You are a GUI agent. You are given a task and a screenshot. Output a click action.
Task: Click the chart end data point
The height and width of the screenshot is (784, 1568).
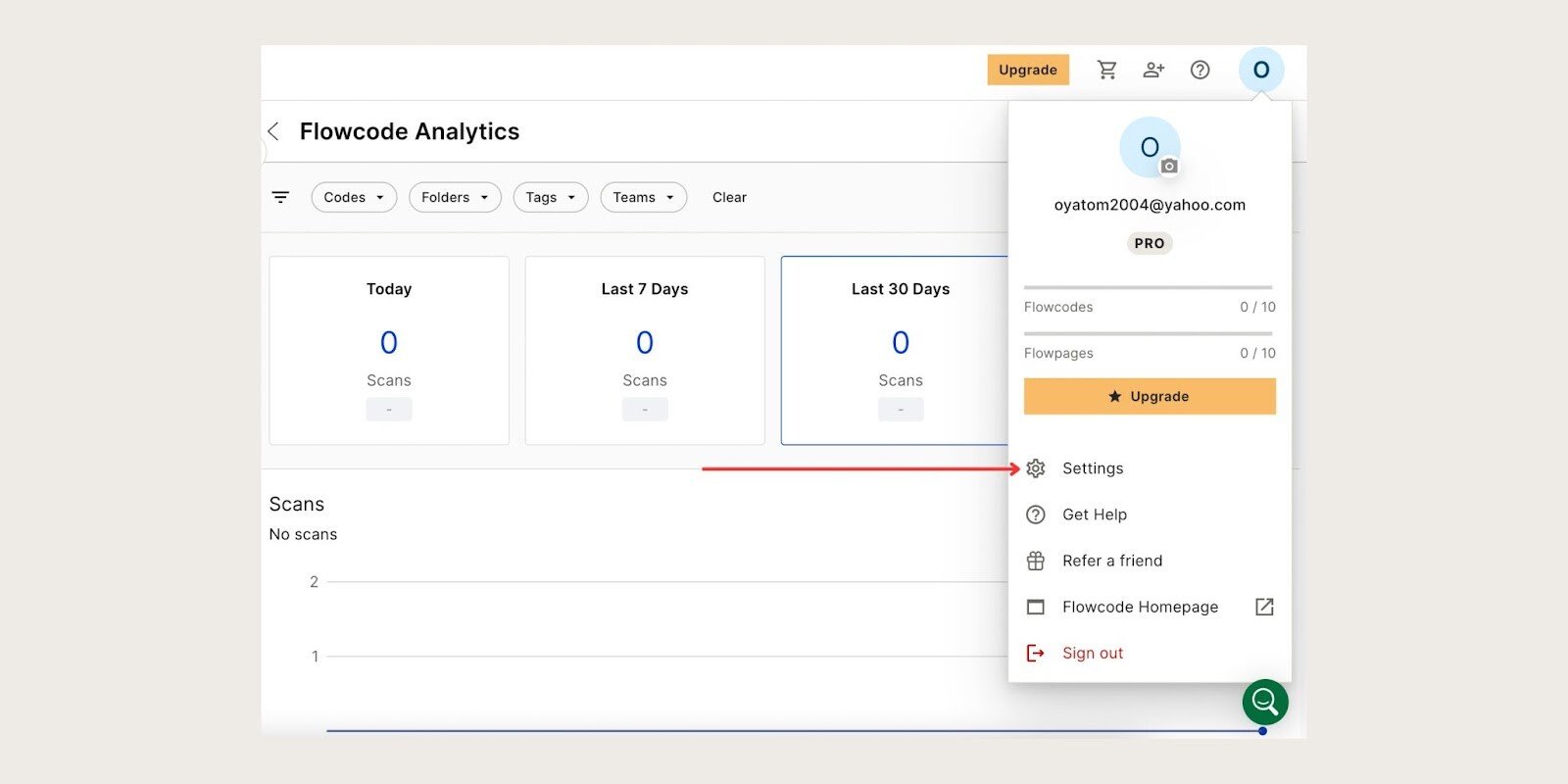click(x=1262, y=731)
